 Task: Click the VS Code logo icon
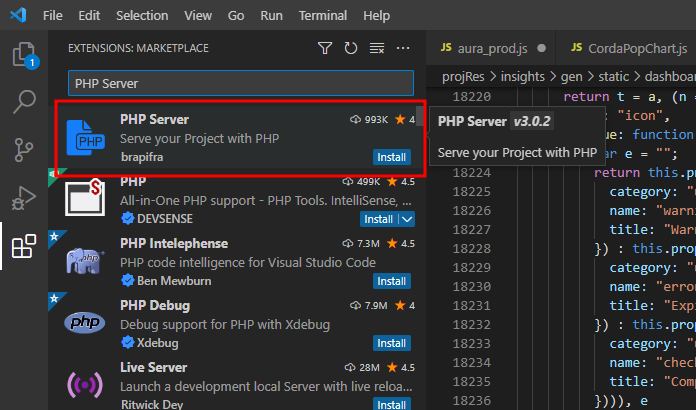pos(18,15)
